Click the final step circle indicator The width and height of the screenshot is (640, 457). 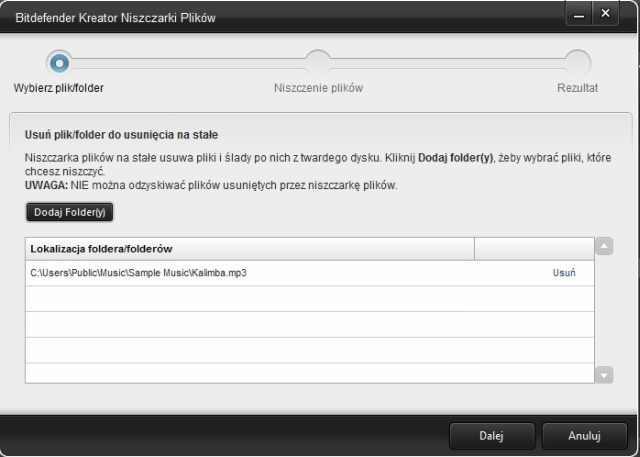pyautogui.click(x=577, y=62)
